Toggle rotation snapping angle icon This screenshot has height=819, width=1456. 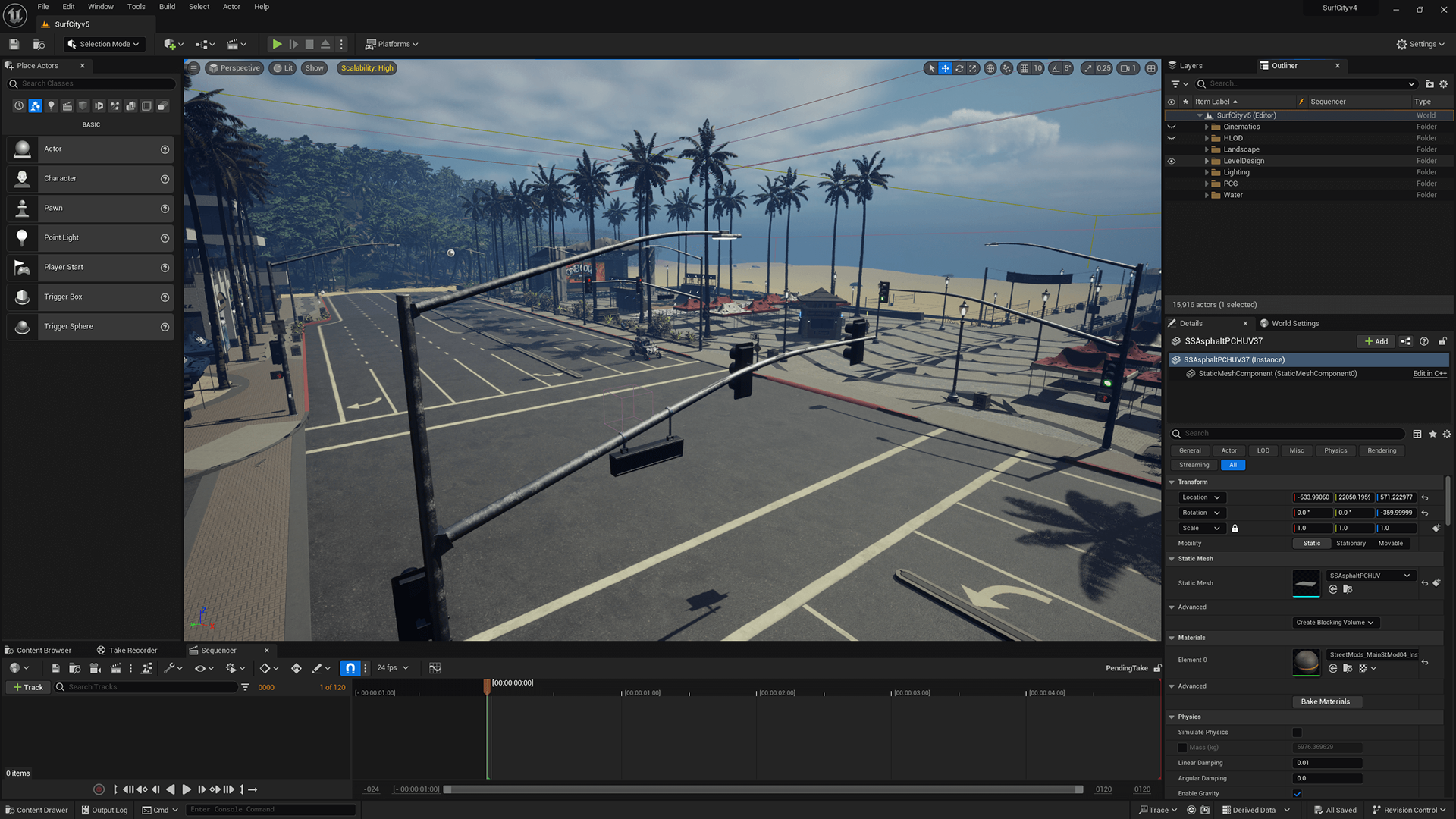[x=1056, y=68]
